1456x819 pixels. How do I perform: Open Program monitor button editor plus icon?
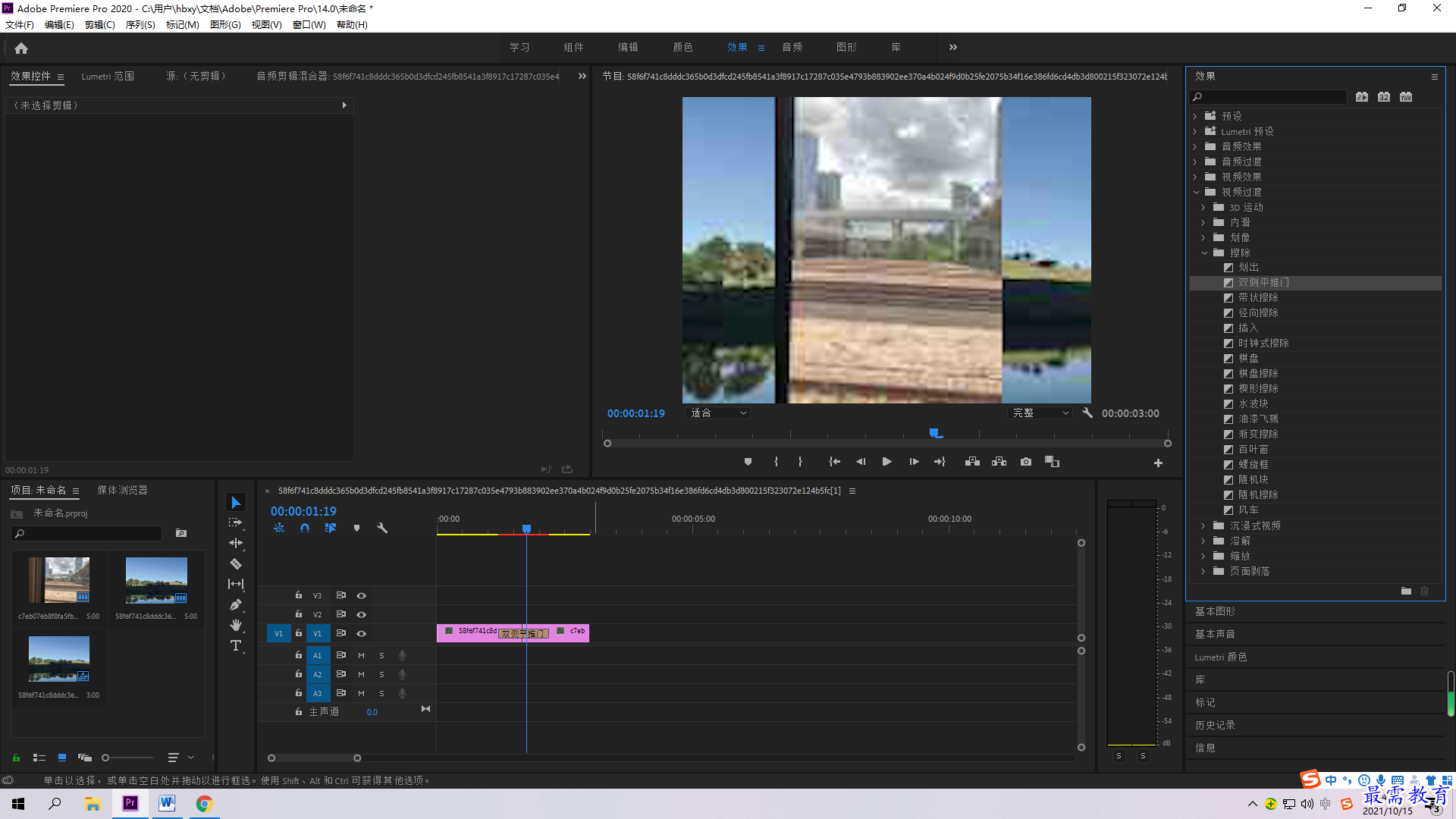click(1158, 463)
